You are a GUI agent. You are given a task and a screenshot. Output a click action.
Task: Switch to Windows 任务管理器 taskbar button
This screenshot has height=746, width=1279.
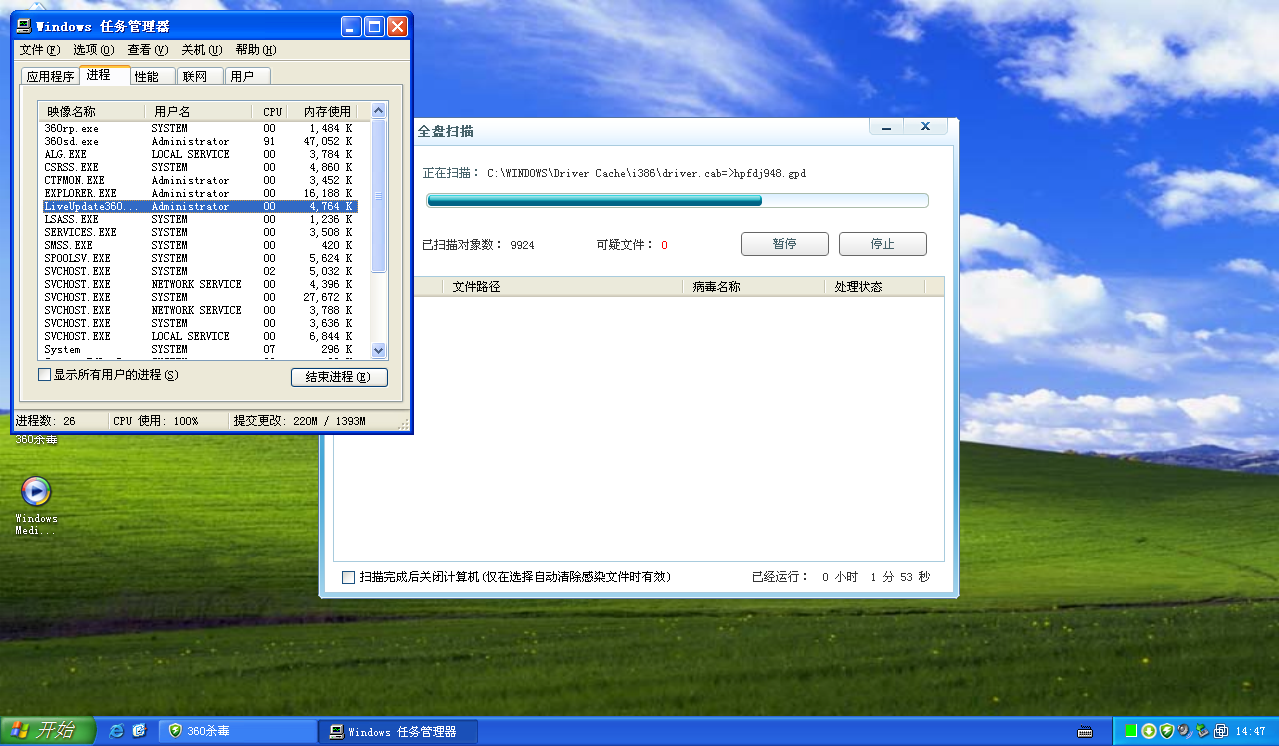point(398,731)
